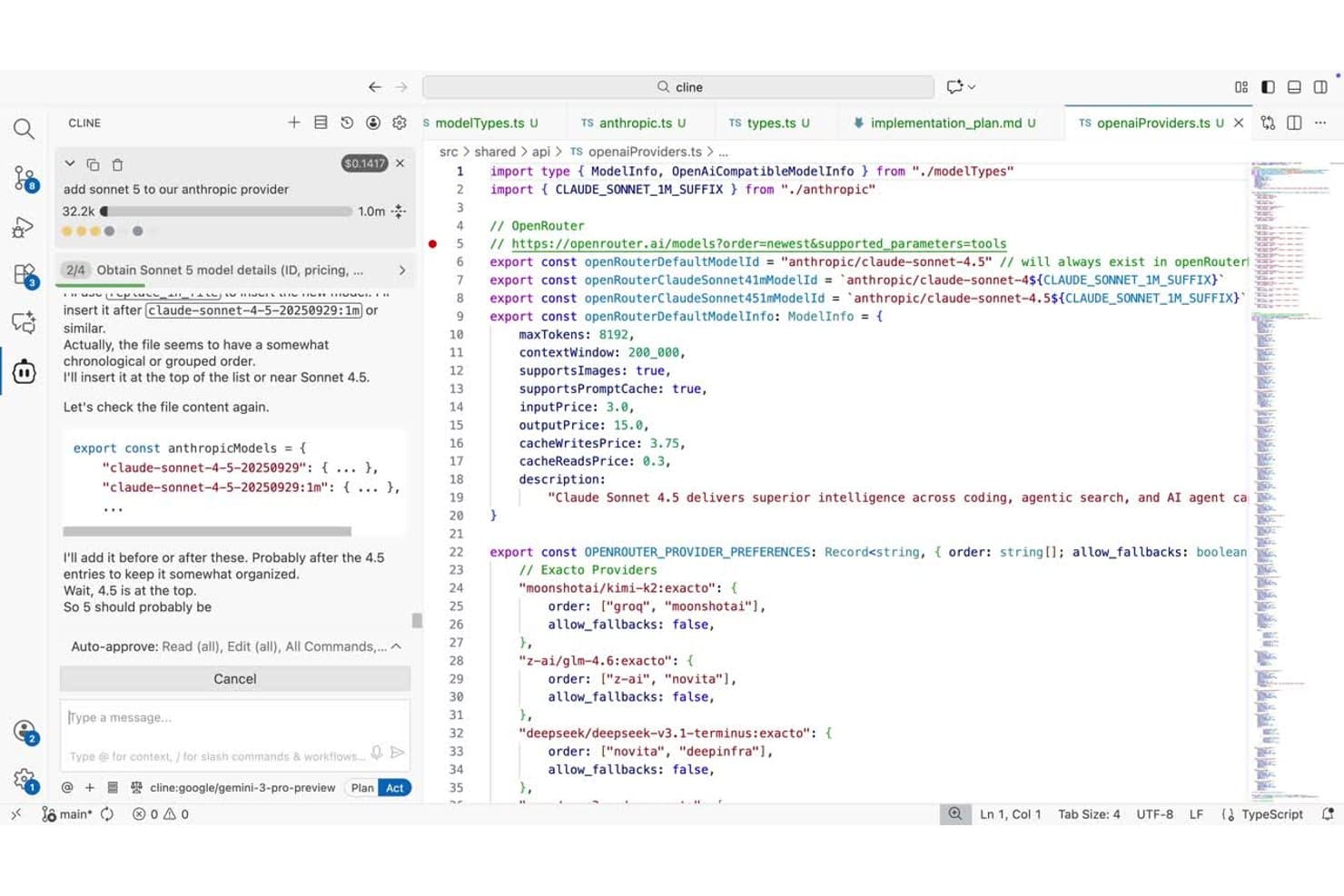Send the message with the arrow icon
This screenshot has height=896, width=1344.
397,753
